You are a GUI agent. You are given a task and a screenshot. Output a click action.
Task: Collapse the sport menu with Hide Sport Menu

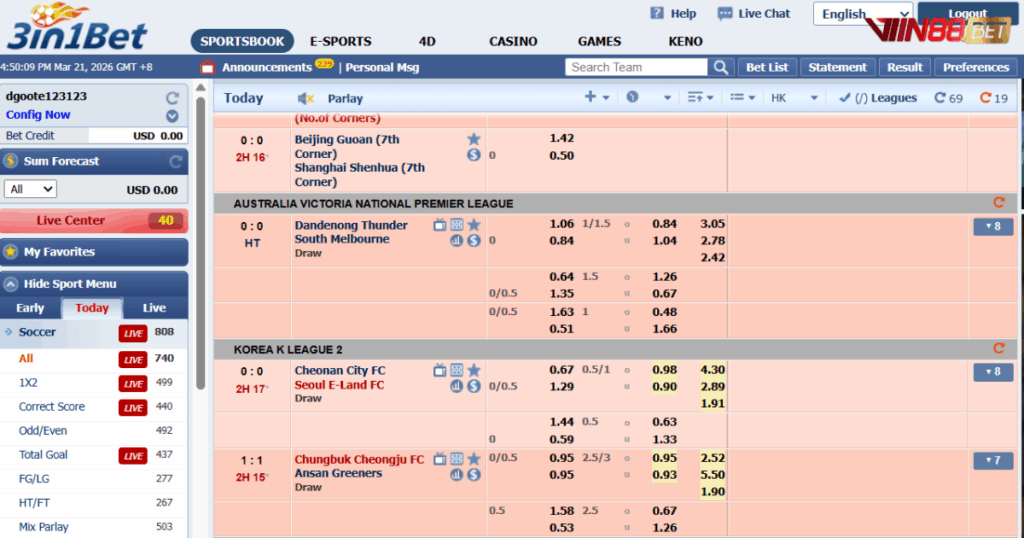pyautogui.click(x=94, y=284)
